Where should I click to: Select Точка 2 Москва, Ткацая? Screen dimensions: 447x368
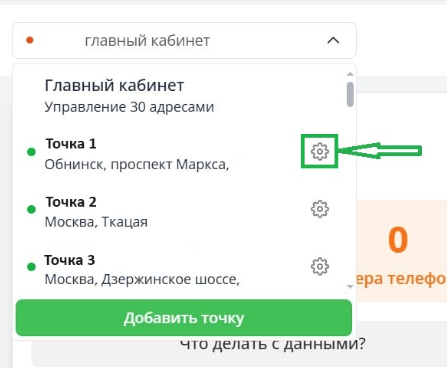click(x=180, y=211)
